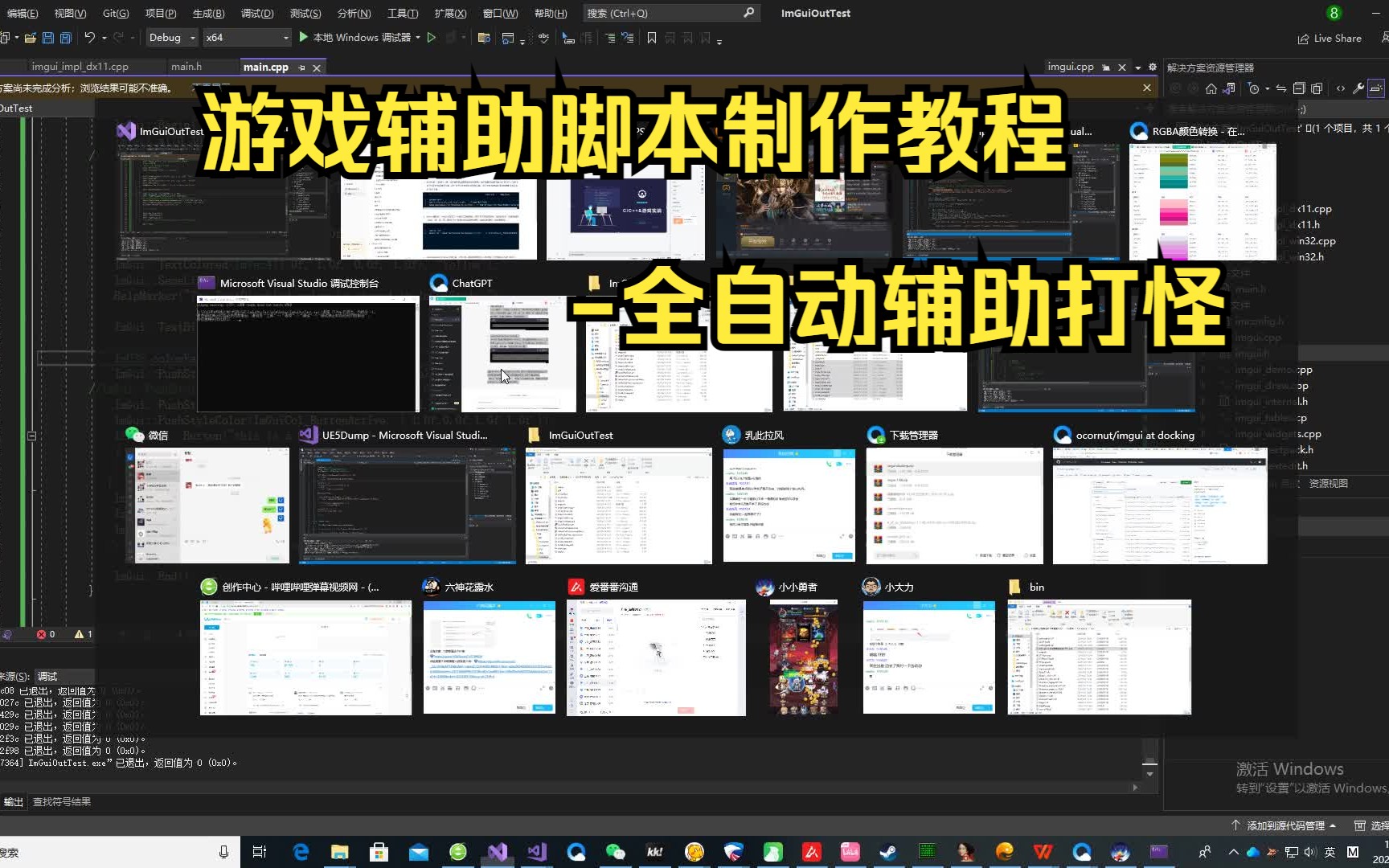The width and height of the screenshot is (1389, 868).
Task: Open Microsoft Edge from the taskbar
Action: pos(301,852)
